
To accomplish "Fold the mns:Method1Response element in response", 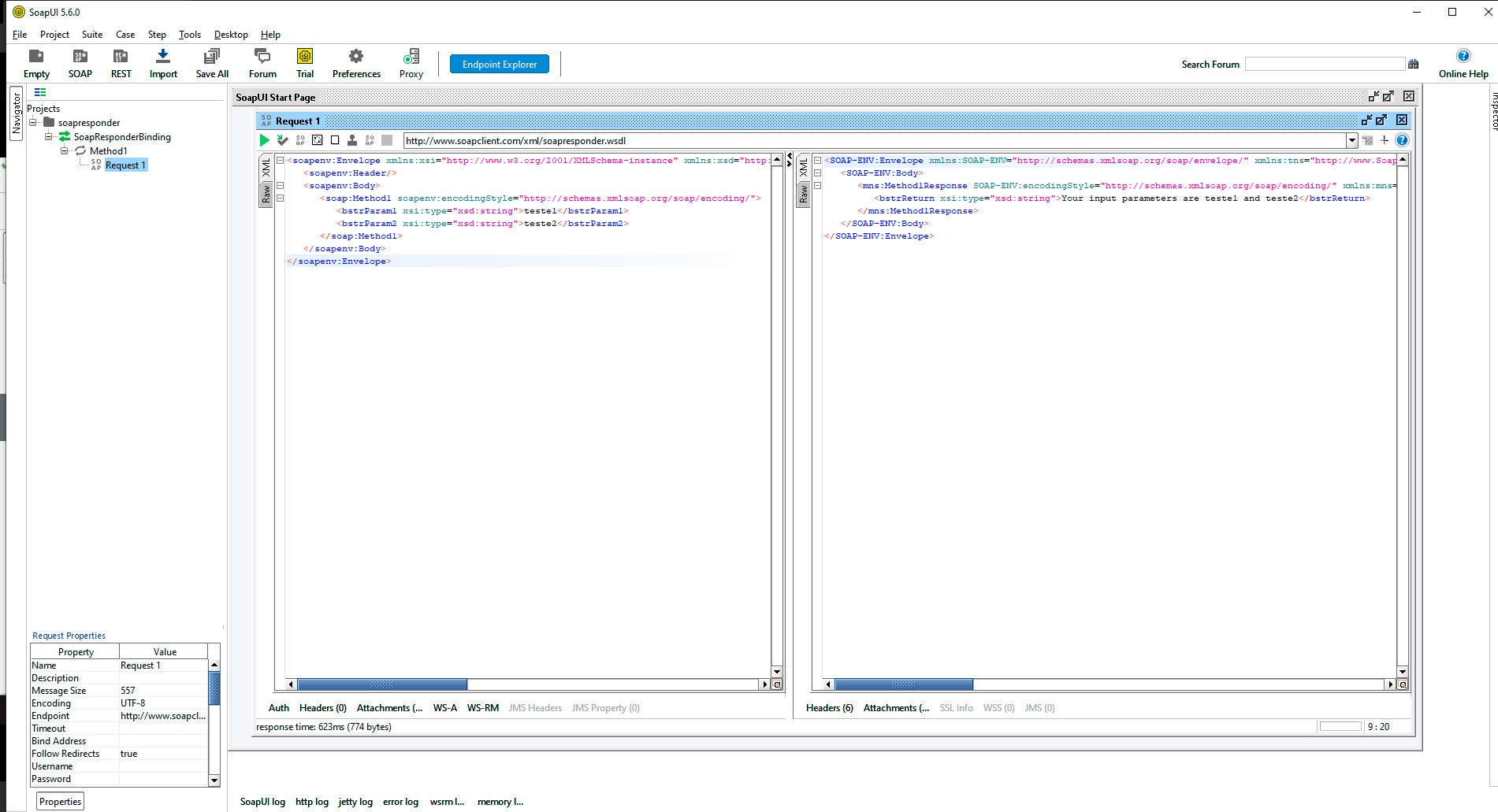I will click(x=817, y=186).
